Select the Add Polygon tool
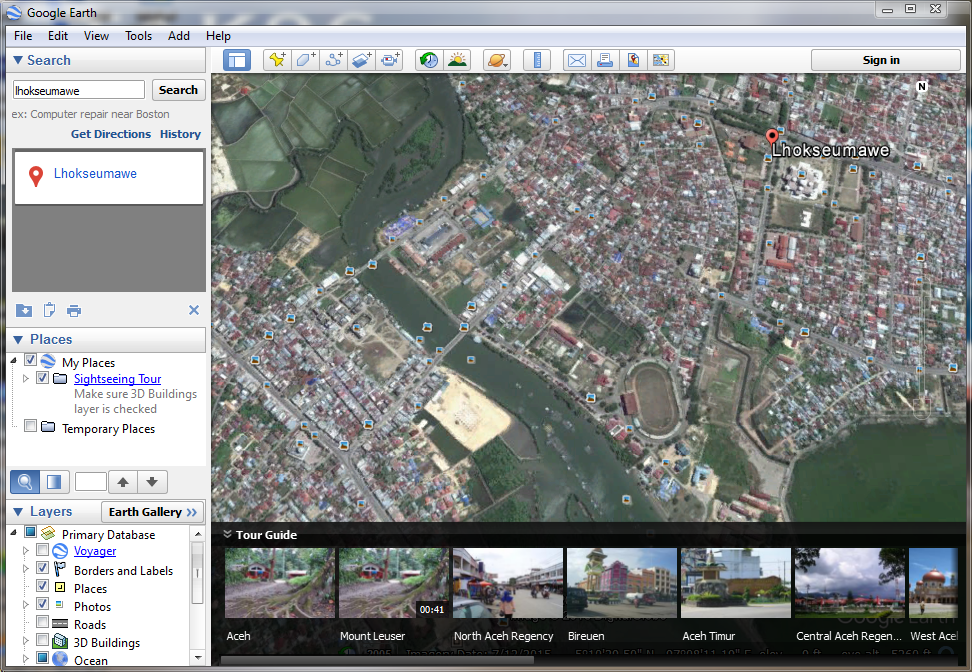Viewport: 972px width, 672px height. point(305,60)
